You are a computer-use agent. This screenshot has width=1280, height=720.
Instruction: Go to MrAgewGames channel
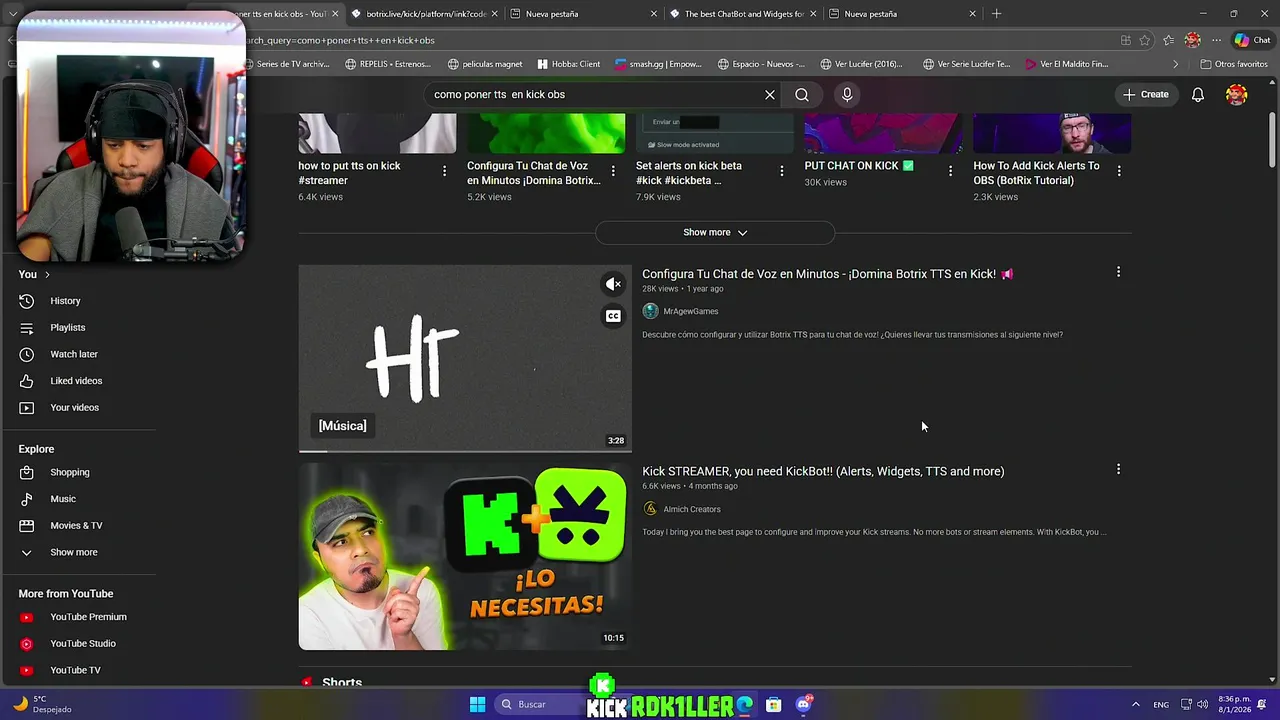point(691,311)
